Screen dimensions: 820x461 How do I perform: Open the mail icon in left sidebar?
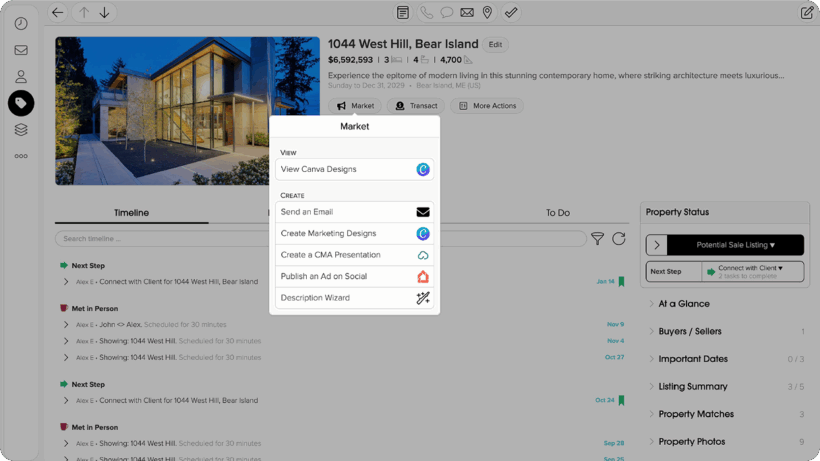pyautogui.click(x=21, y=50)
